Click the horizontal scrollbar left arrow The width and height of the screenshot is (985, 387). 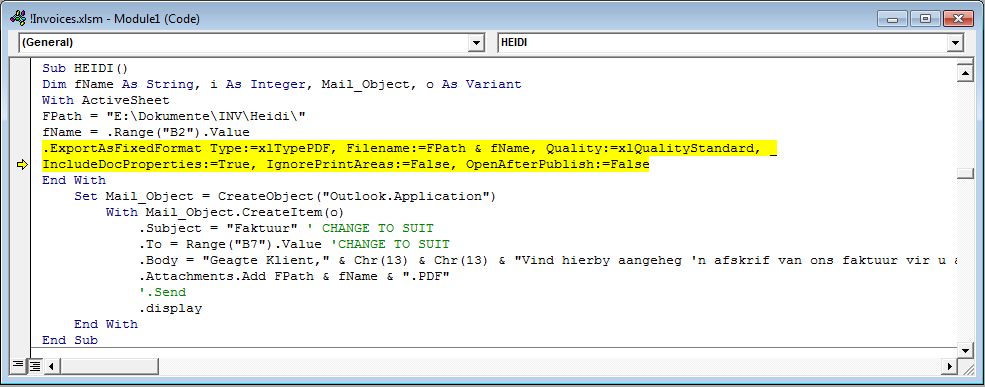(x=51, y=365)
